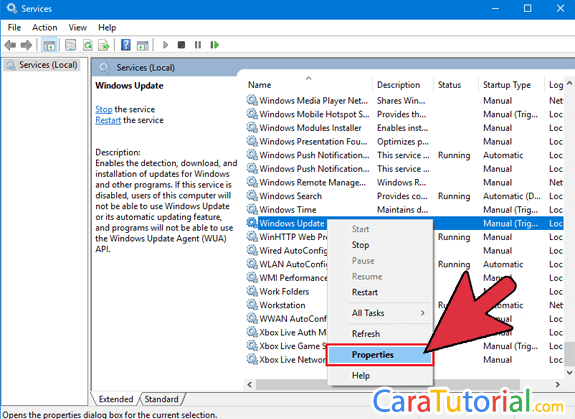Select the Windows Update service row
The image size is (575, 419).
[x=404, y=223]
